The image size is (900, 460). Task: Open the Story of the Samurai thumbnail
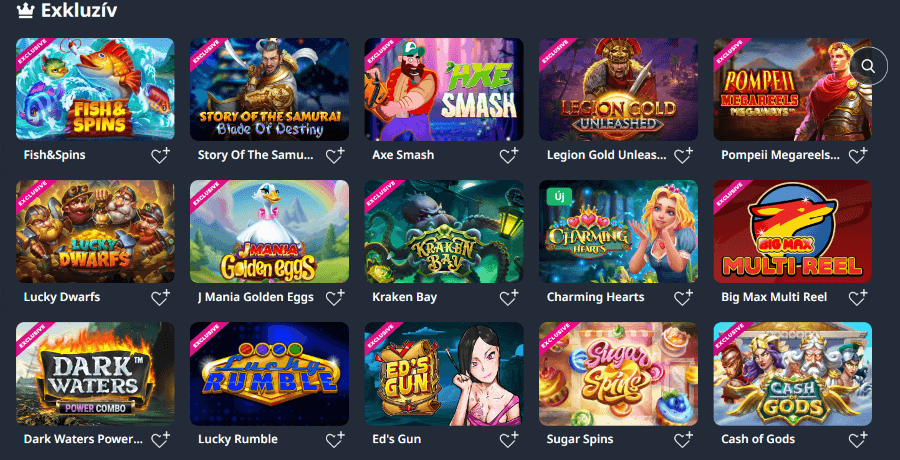tap(269, 89)
